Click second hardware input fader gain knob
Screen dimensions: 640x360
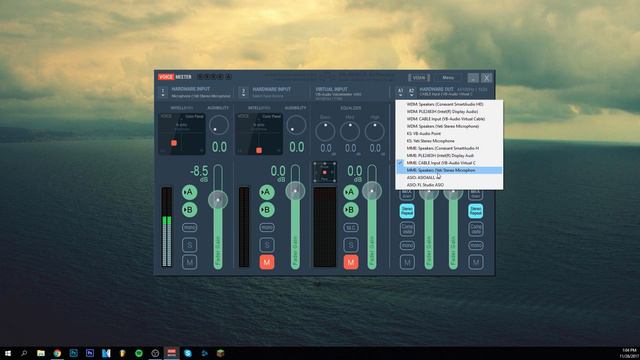pyautogui.click(x=295, y=191)
